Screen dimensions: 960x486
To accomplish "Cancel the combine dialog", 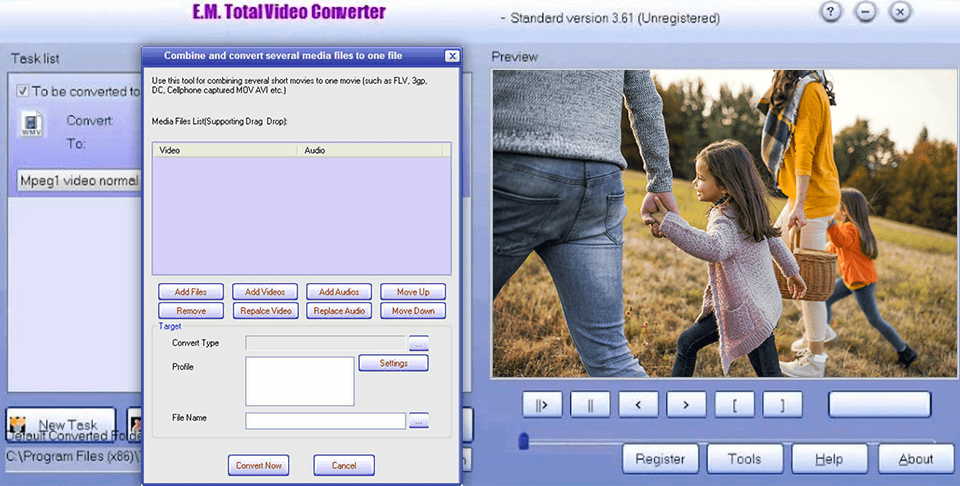I will click(344, 465).
